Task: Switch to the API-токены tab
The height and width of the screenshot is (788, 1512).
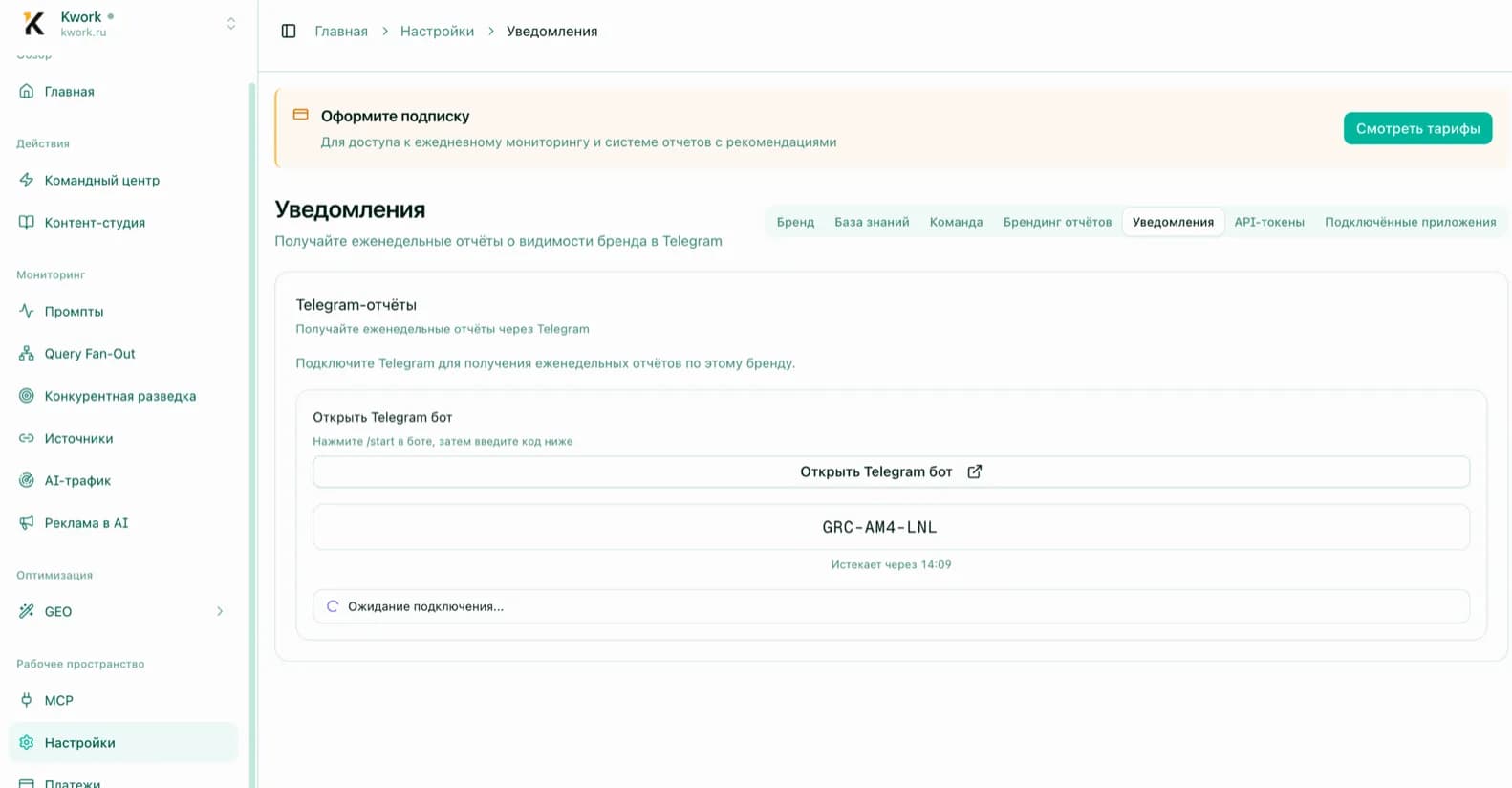Action: [1269, 222]
